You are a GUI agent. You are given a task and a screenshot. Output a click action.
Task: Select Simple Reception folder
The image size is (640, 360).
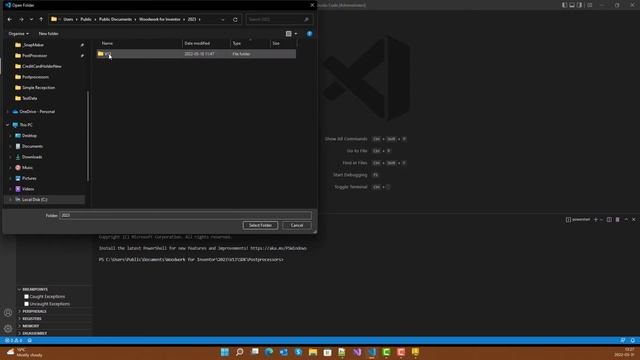38,87
